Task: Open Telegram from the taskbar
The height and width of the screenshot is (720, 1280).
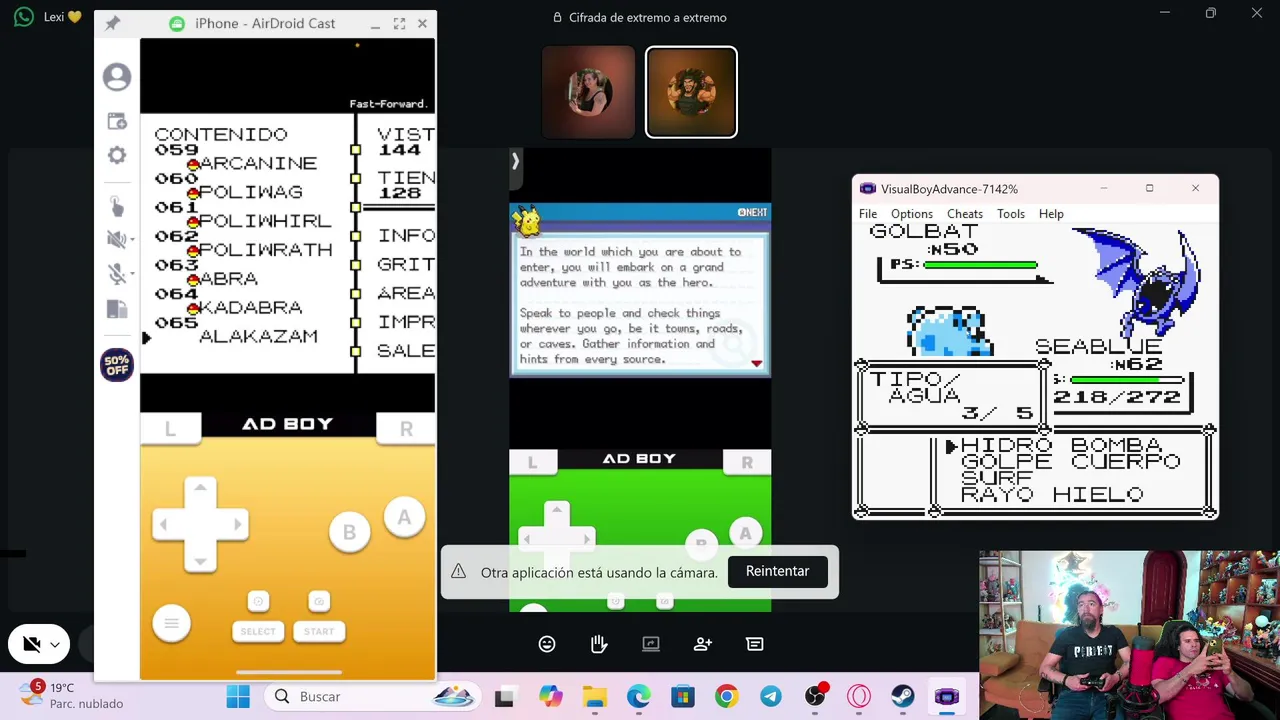Action: click(771, 697)
